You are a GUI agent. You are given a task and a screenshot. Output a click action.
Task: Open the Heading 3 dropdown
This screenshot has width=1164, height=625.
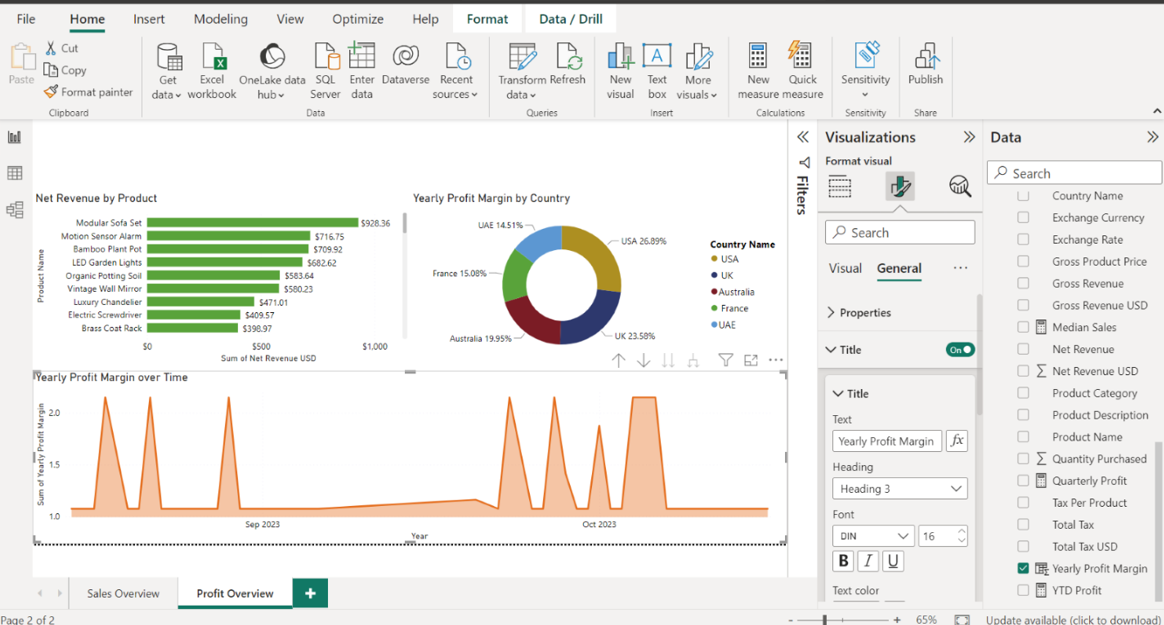coord(899,489)
